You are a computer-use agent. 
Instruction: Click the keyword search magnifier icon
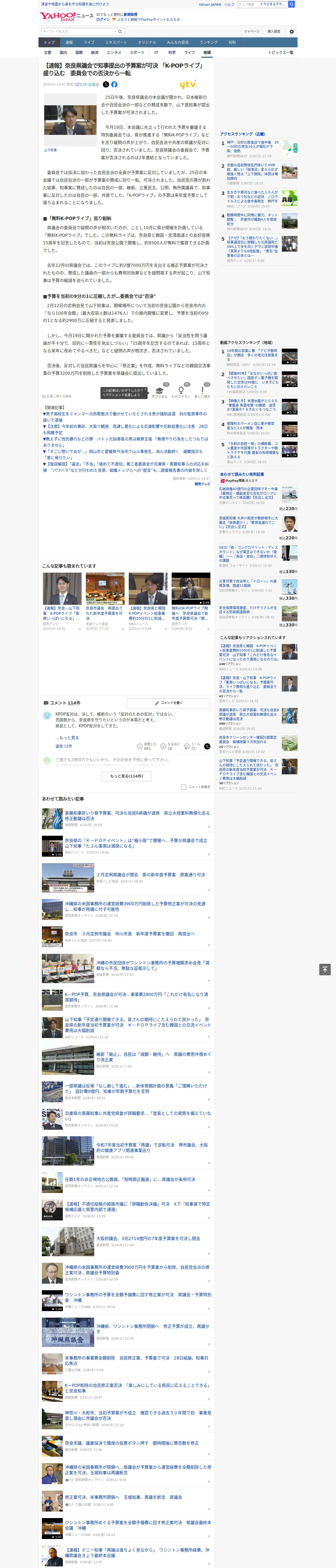(120, 31)
